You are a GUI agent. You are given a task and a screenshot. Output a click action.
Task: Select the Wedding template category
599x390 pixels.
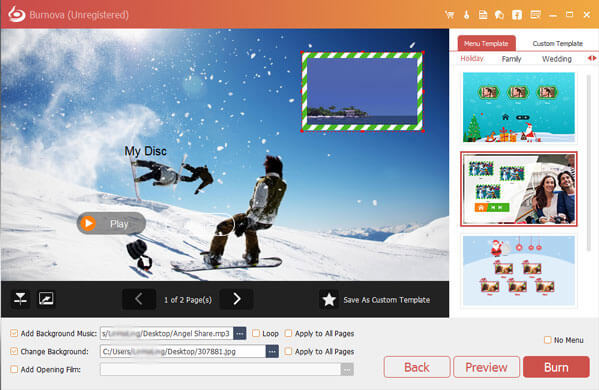click(x=557, y=59)
